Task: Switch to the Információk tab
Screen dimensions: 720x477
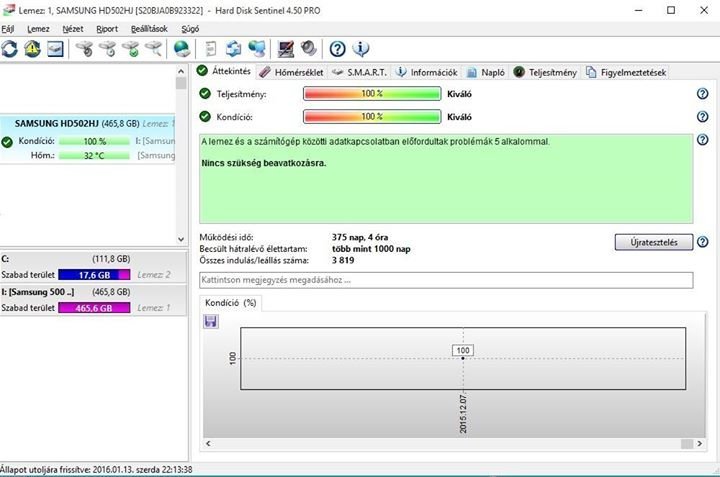Action: tap(428, 73)
